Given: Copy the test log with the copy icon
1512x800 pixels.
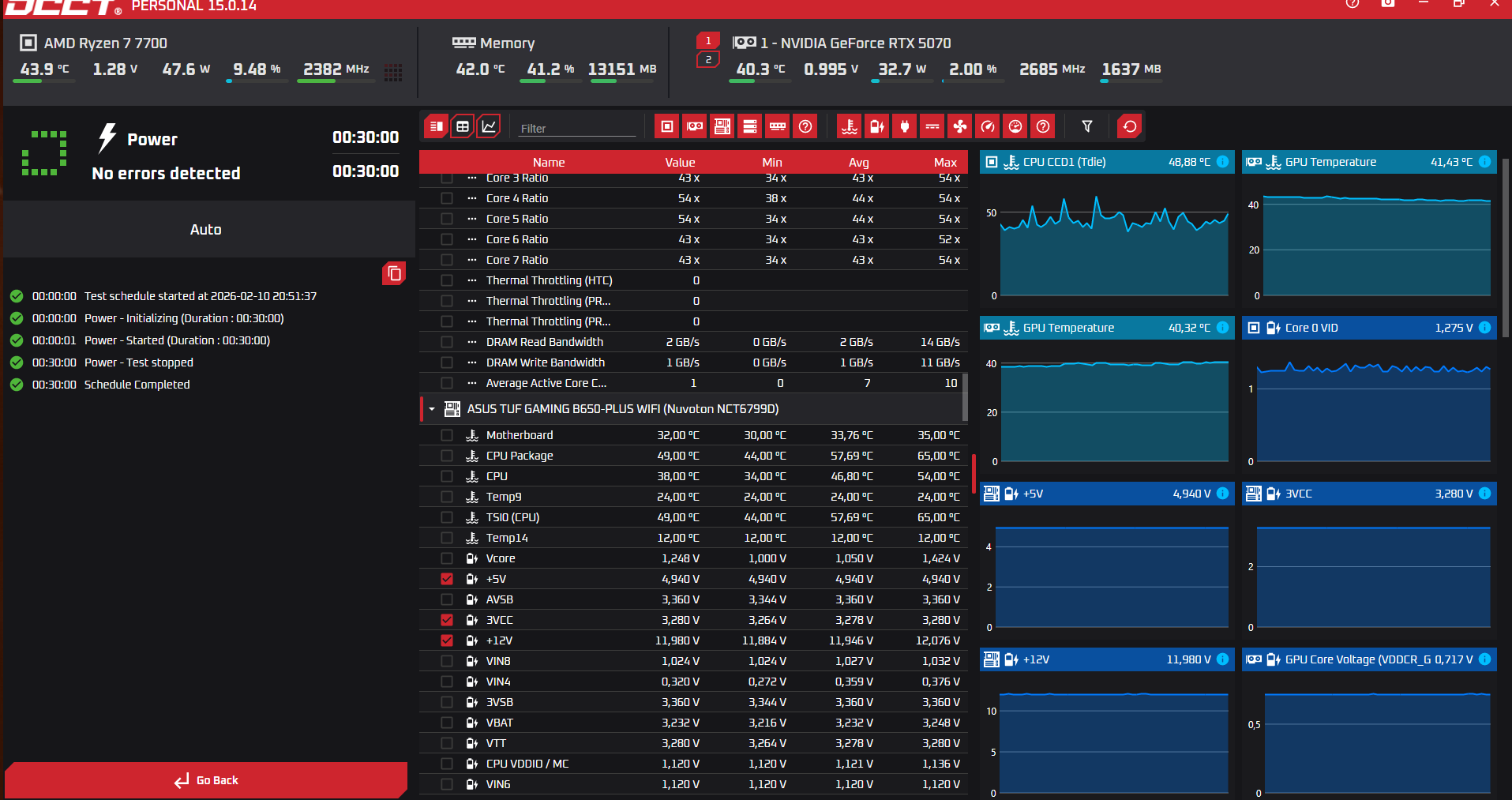Looking at the screenshot, I should (394, 273).
